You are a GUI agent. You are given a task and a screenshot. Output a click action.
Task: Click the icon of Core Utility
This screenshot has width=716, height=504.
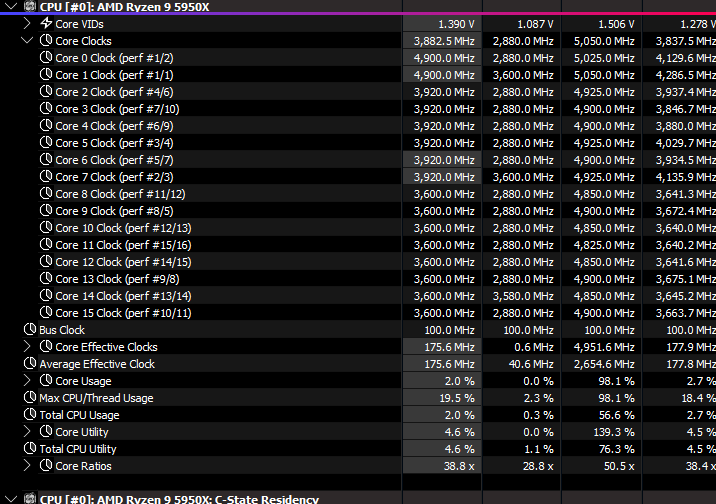pyautogui.click(x=46, y=431)
